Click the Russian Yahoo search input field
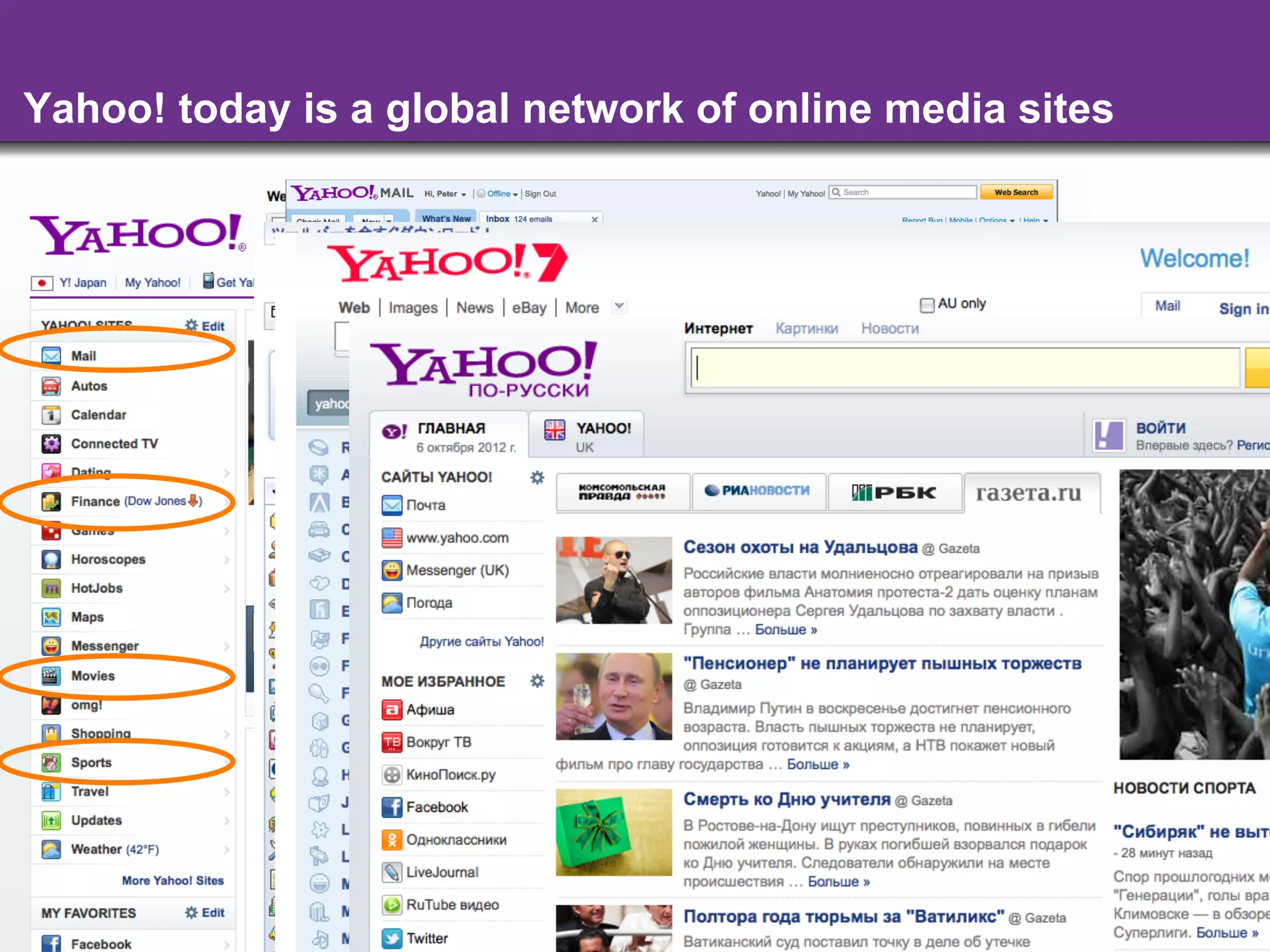 965,368
